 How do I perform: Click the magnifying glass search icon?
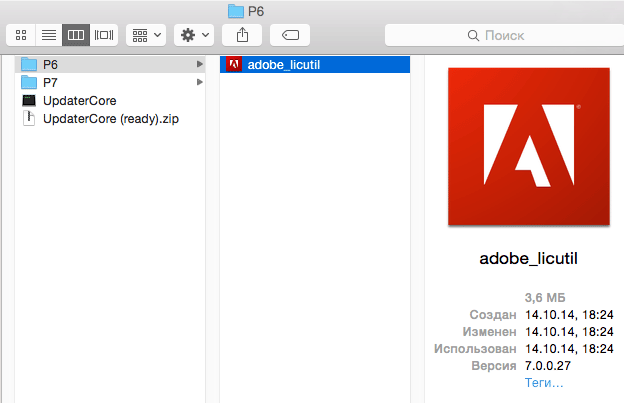tap(473, 35)
